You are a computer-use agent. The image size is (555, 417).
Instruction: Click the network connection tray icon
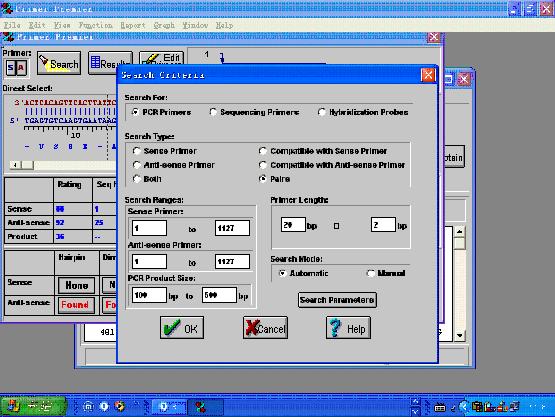(x=514, y=407)
